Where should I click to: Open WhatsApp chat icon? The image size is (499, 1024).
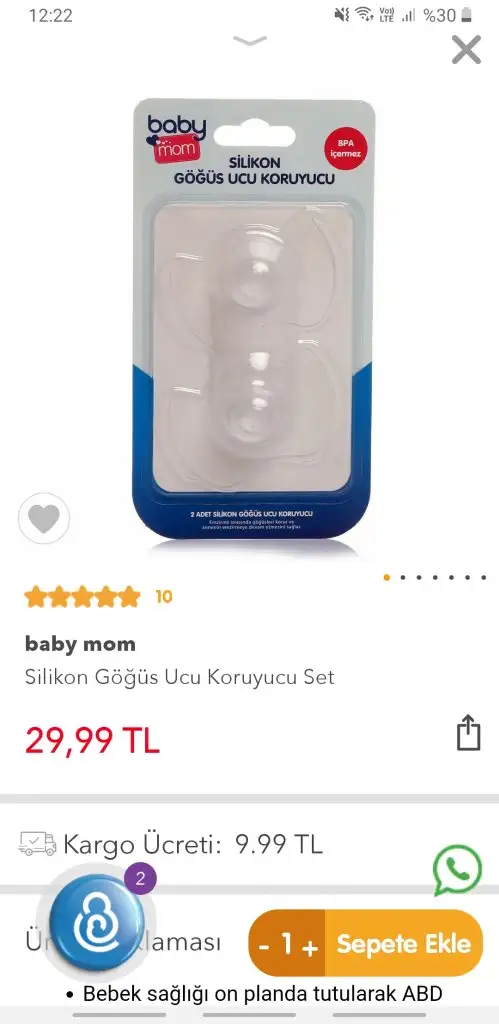[x=457, y=870]
